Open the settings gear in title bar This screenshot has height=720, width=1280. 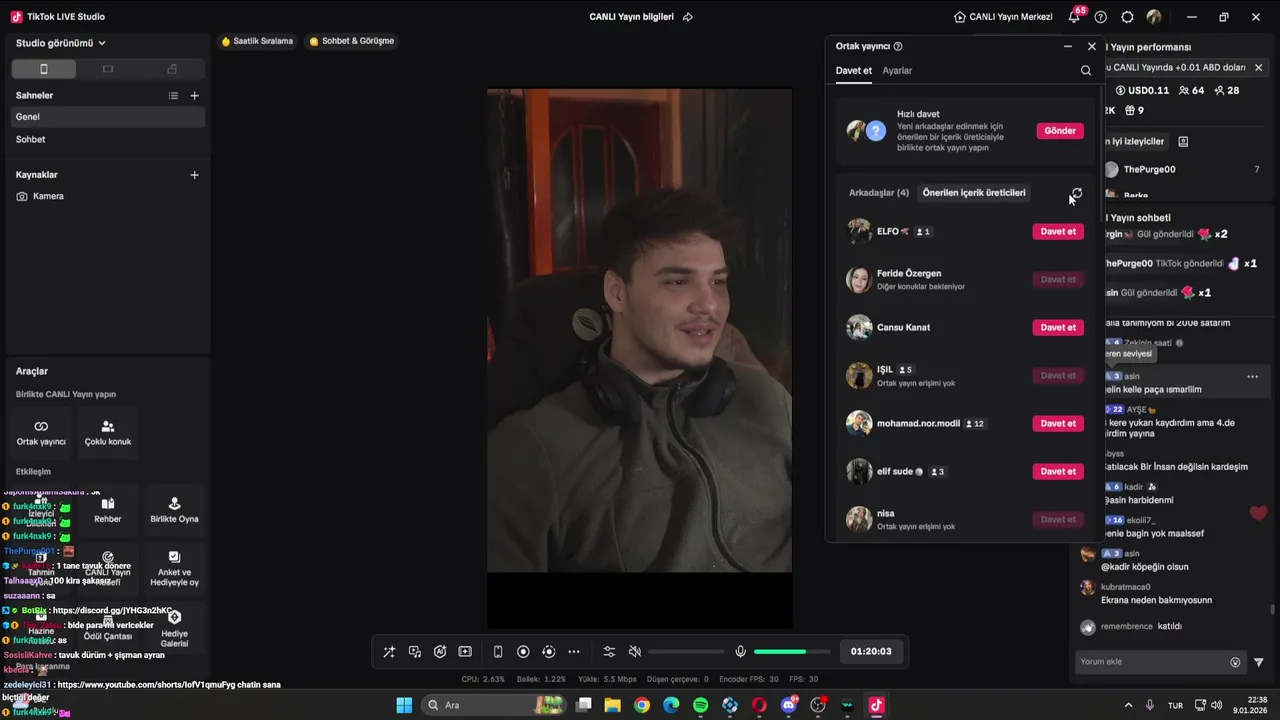pos(1127,17)
